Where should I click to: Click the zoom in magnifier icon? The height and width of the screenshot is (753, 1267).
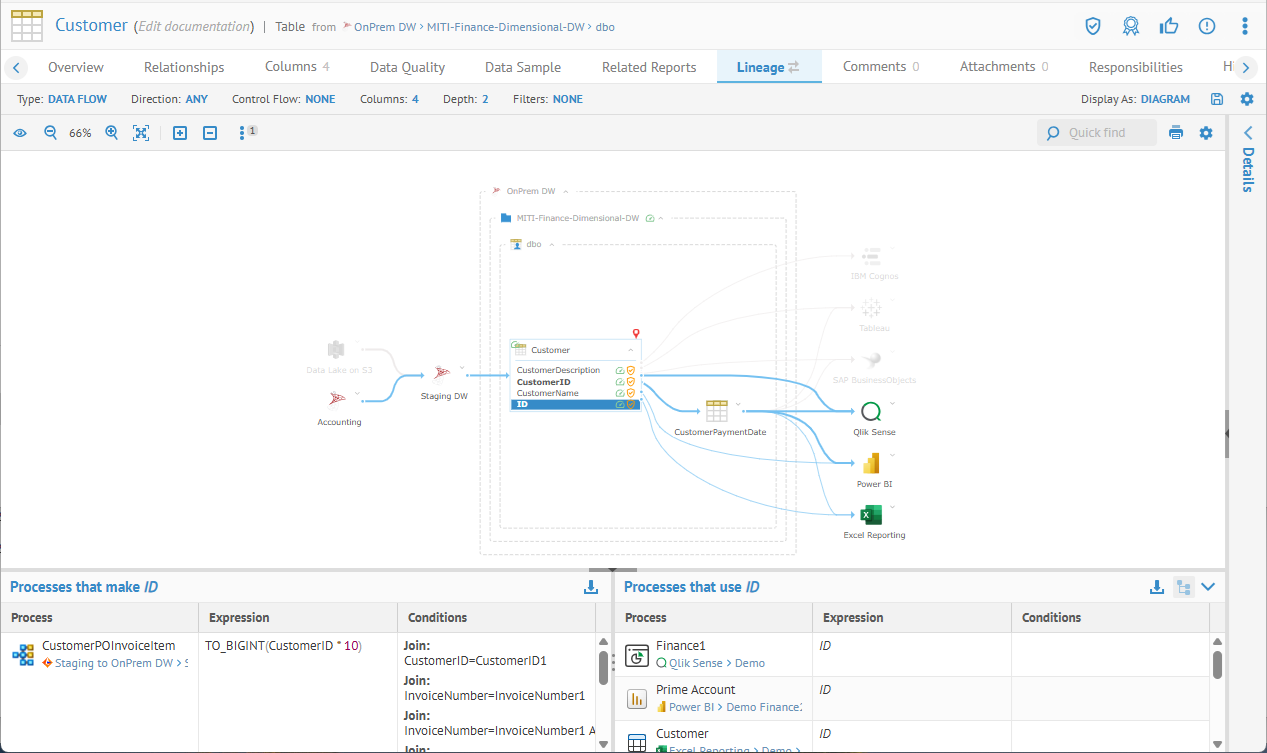112,133
